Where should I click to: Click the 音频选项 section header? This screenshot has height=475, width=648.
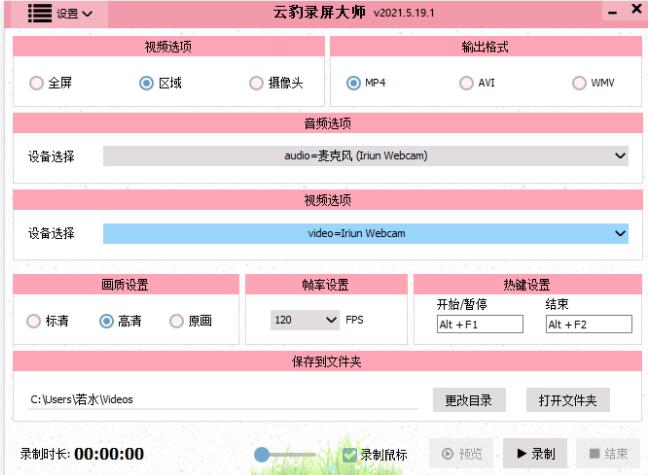(x=328, y=123)
